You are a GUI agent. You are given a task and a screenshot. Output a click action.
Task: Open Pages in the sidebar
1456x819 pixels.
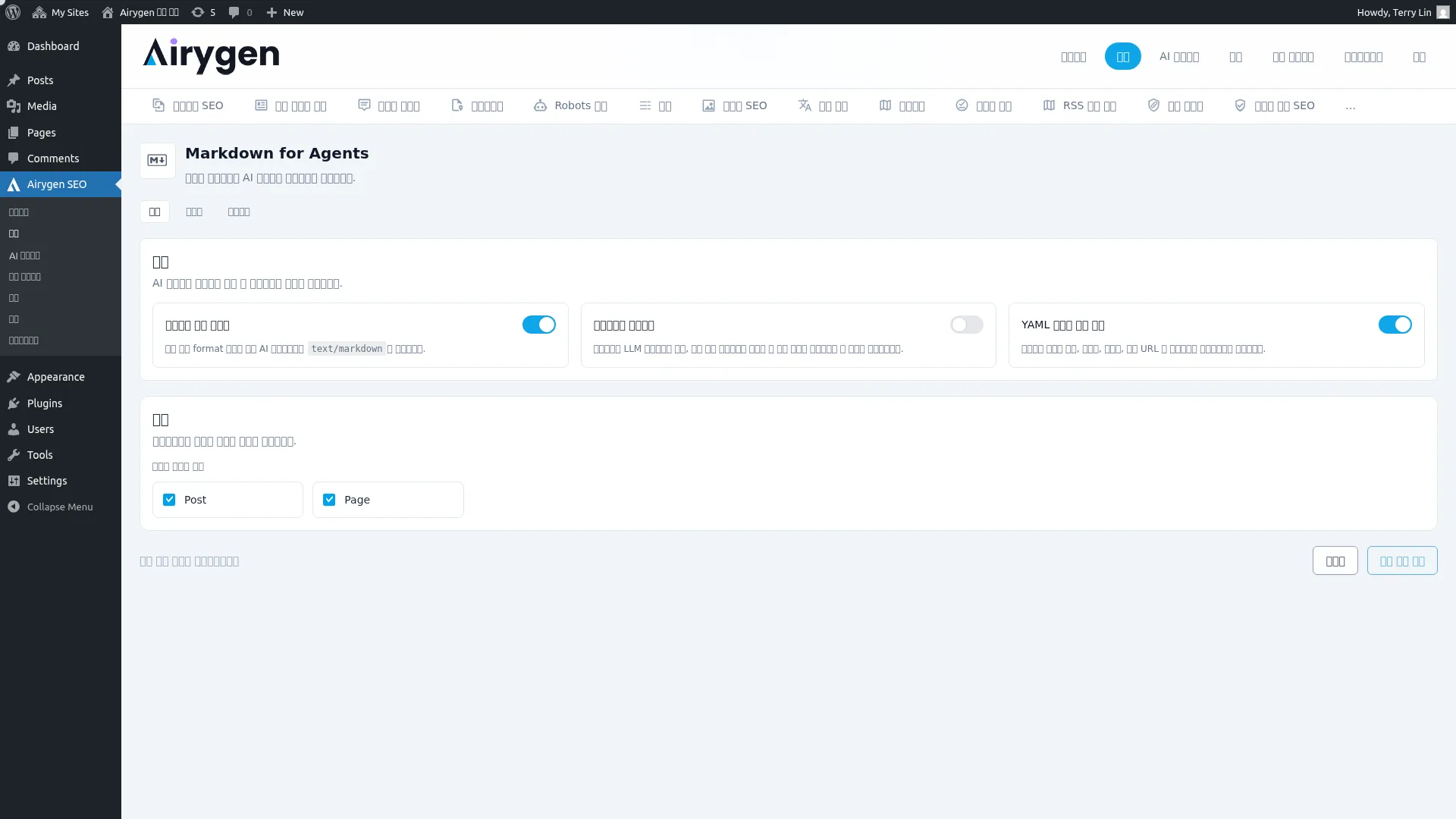point(61,133)
